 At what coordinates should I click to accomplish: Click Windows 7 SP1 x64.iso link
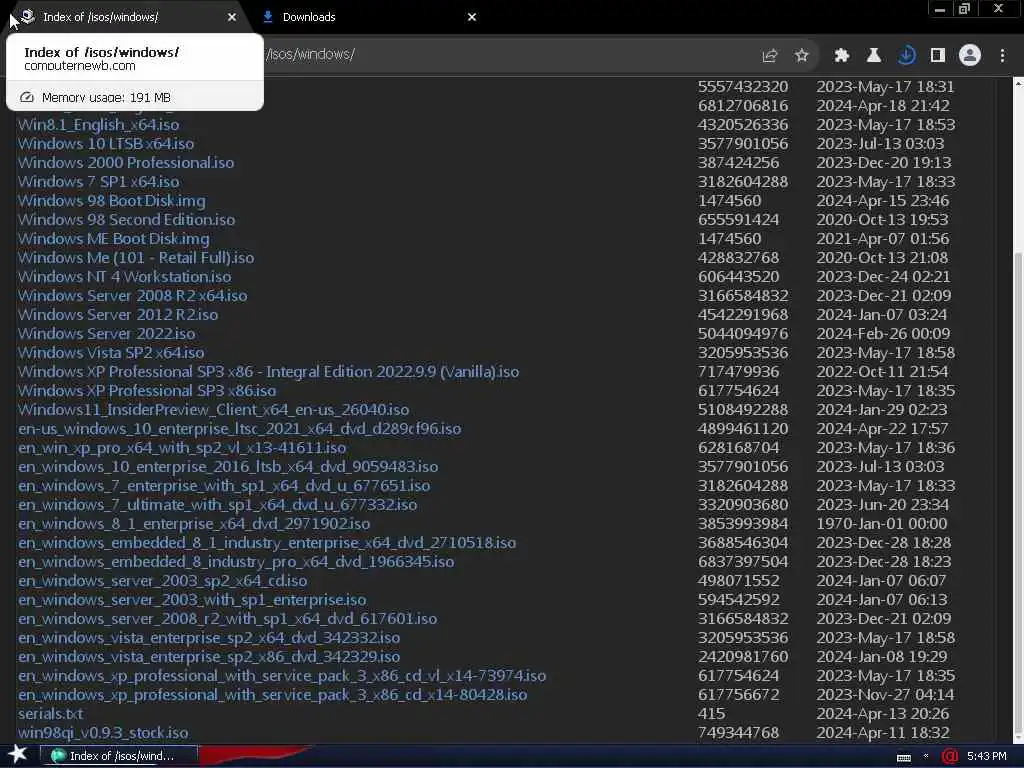coord(99,182)
